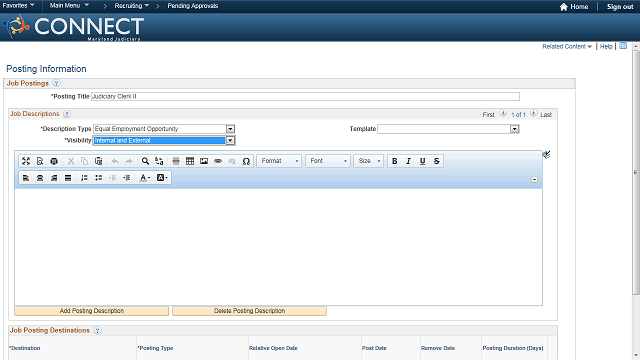Screen dimensions: 640x360
Task: Open the Main Menu
Action: 69,6
